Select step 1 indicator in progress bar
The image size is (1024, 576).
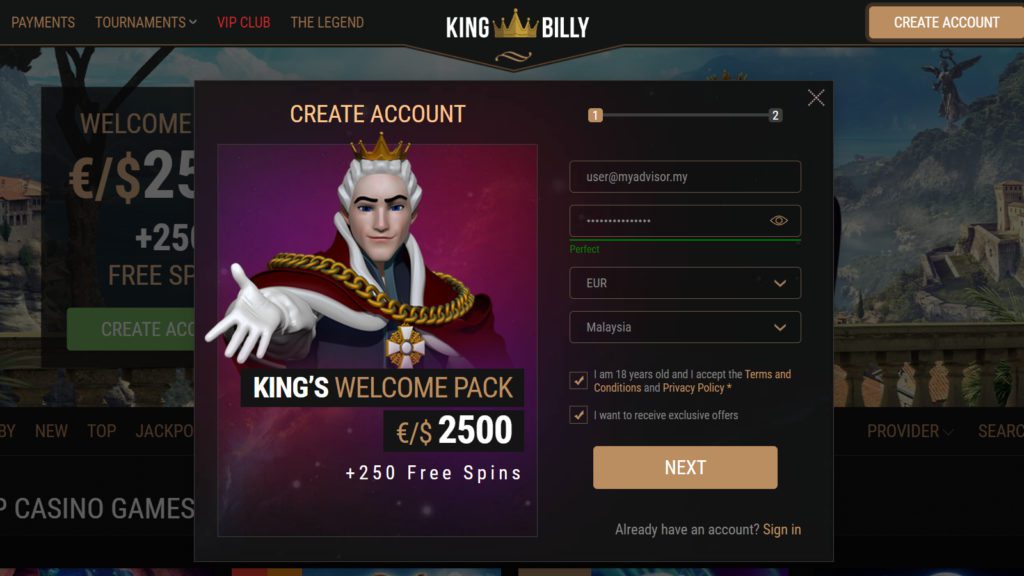pyautogui.click(x=595, y=116)
